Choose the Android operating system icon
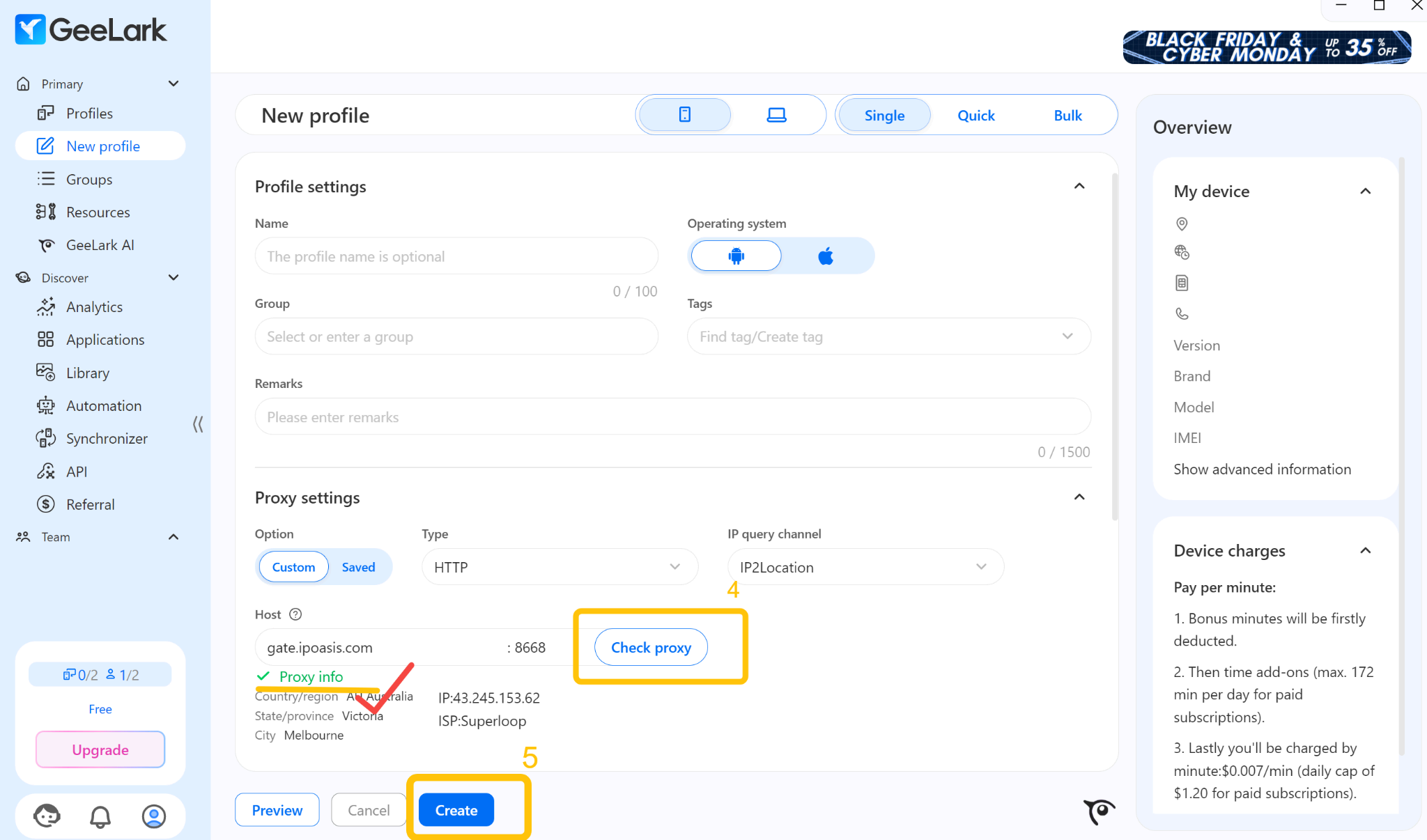Viewport: 1427px width, 840px height. (736, 256)
